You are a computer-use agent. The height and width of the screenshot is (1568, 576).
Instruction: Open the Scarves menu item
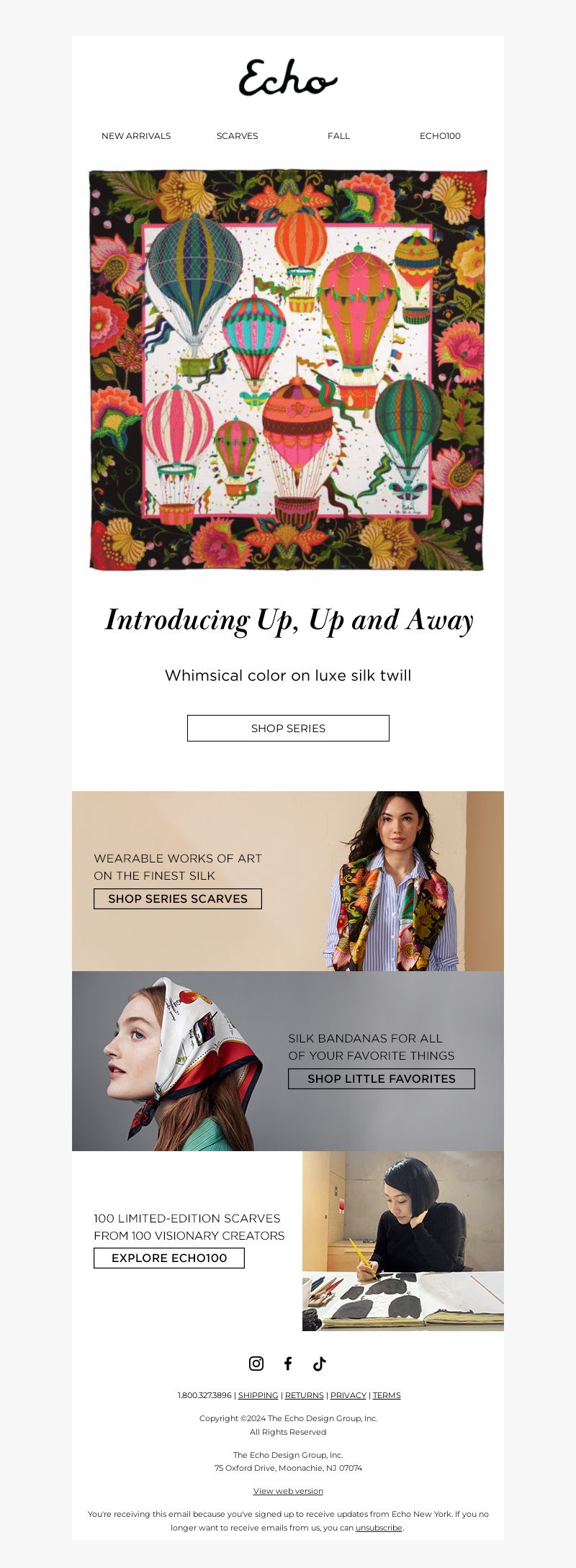(x=238, y=136)
